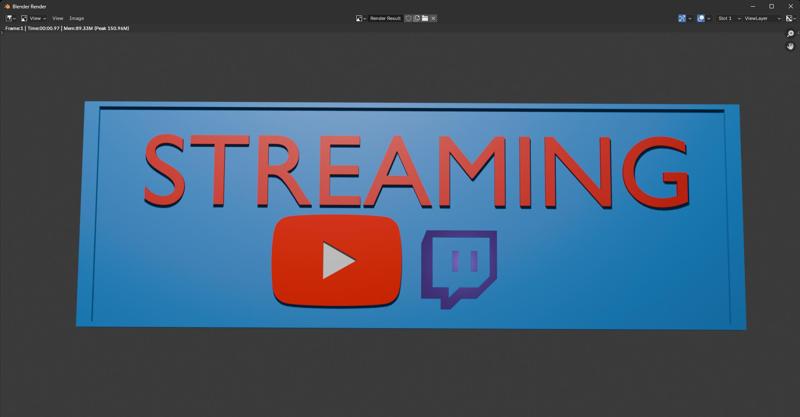Click the new image icon
800x417 pixels.
coord(416,18)
